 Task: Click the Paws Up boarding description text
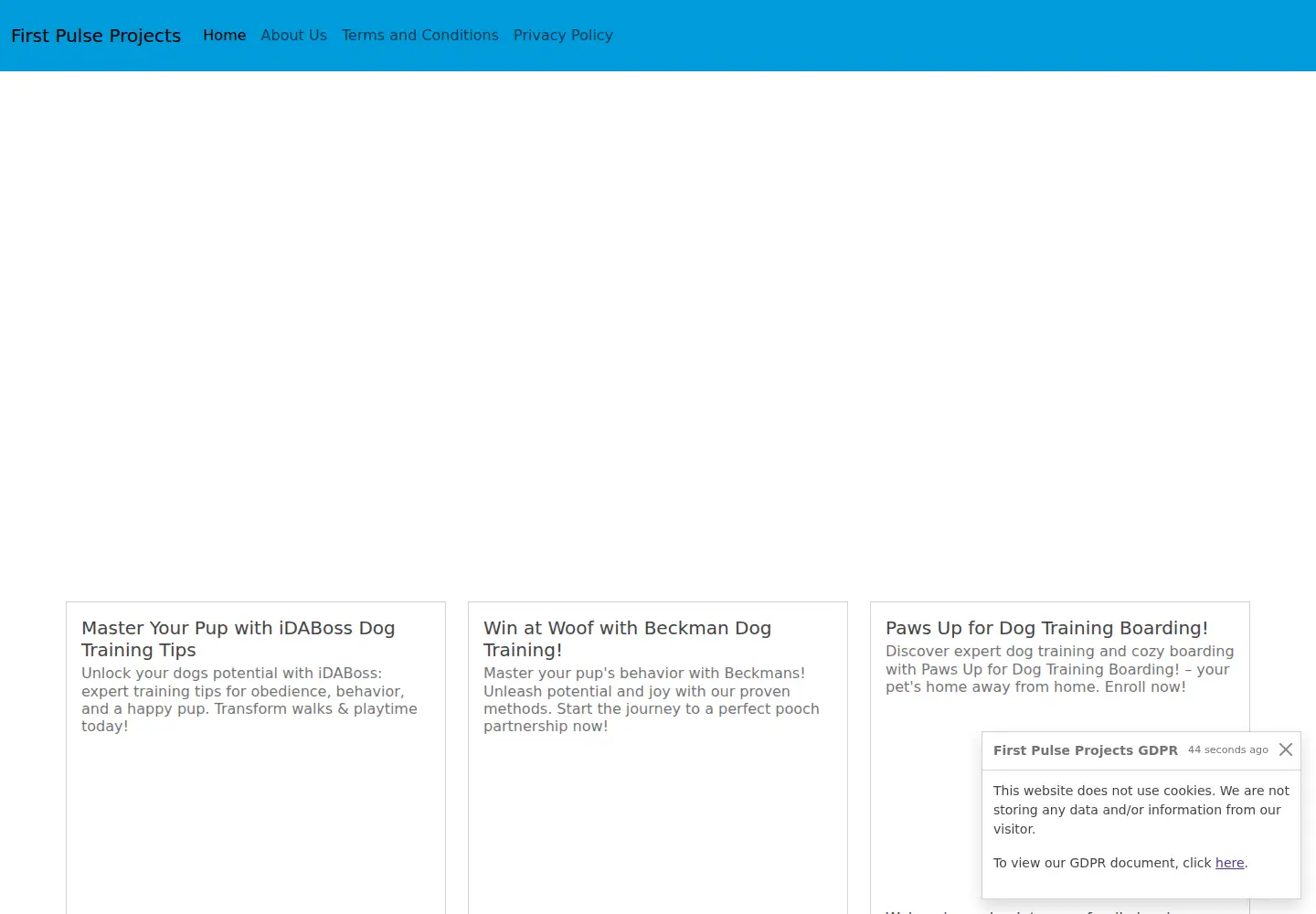1060,669
